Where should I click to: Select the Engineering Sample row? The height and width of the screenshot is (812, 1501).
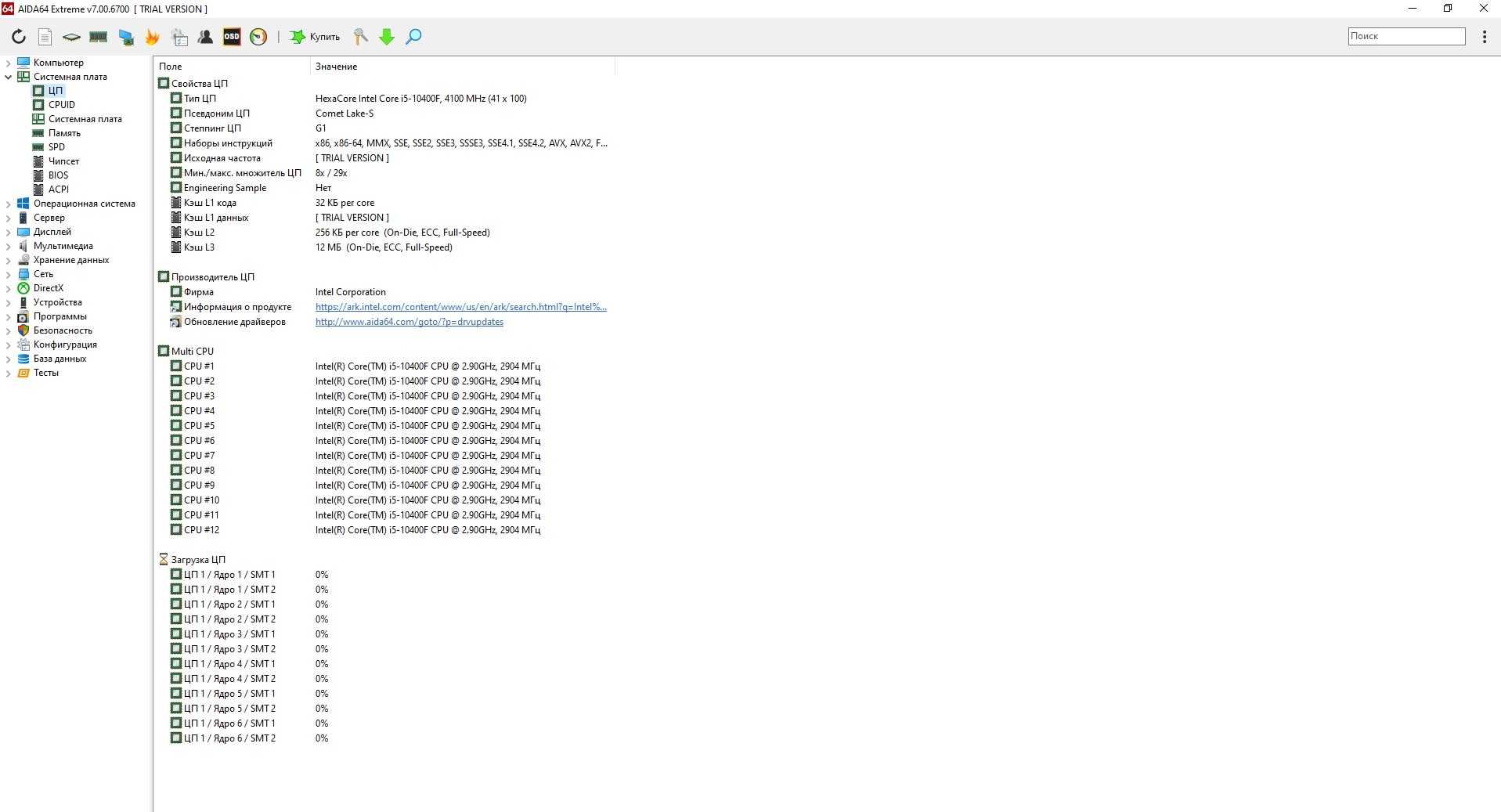[384, 188]
